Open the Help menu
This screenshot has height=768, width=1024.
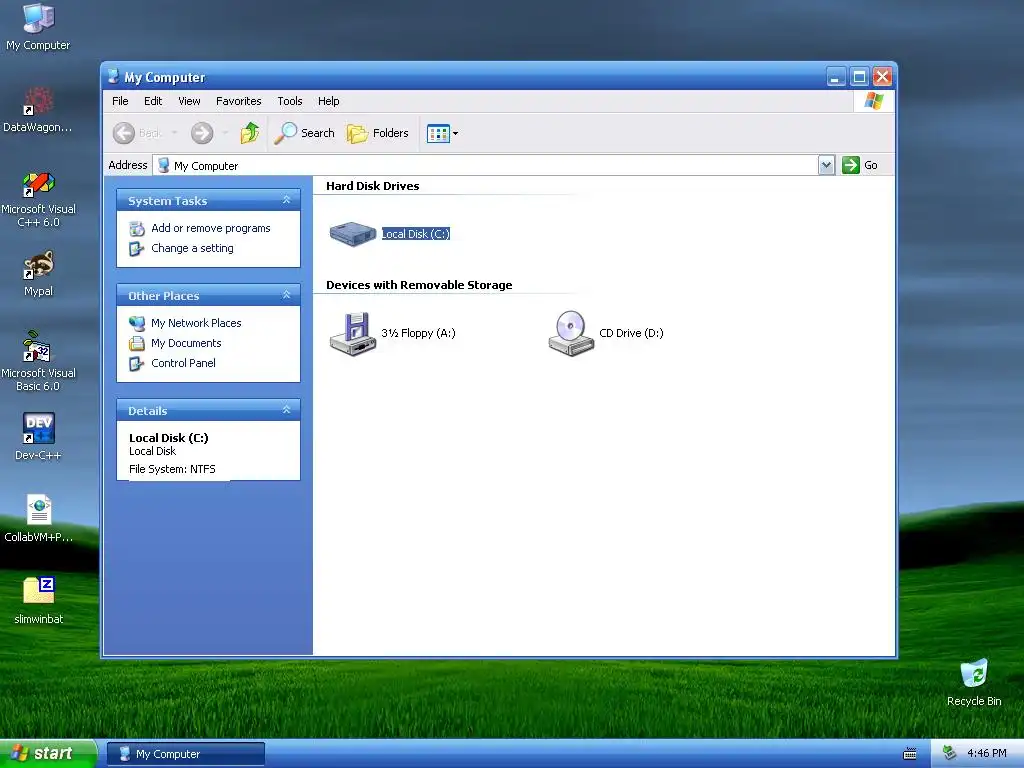[x=328, y=101]
